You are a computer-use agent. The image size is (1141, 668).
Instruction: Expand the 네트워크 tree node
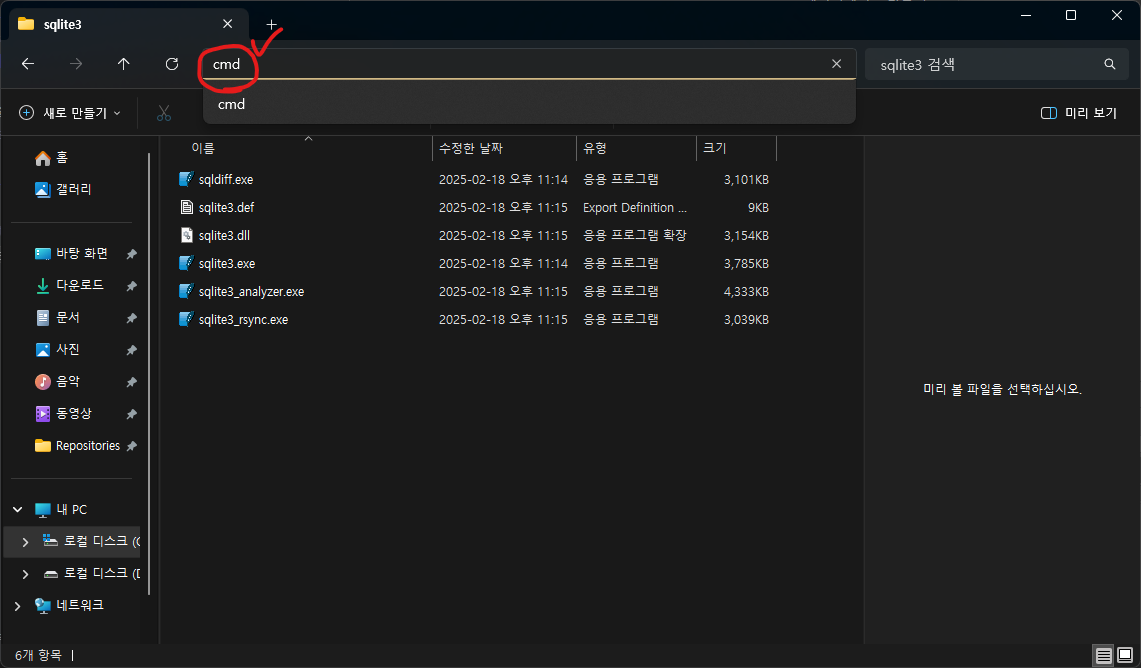(x=17, y=605)
